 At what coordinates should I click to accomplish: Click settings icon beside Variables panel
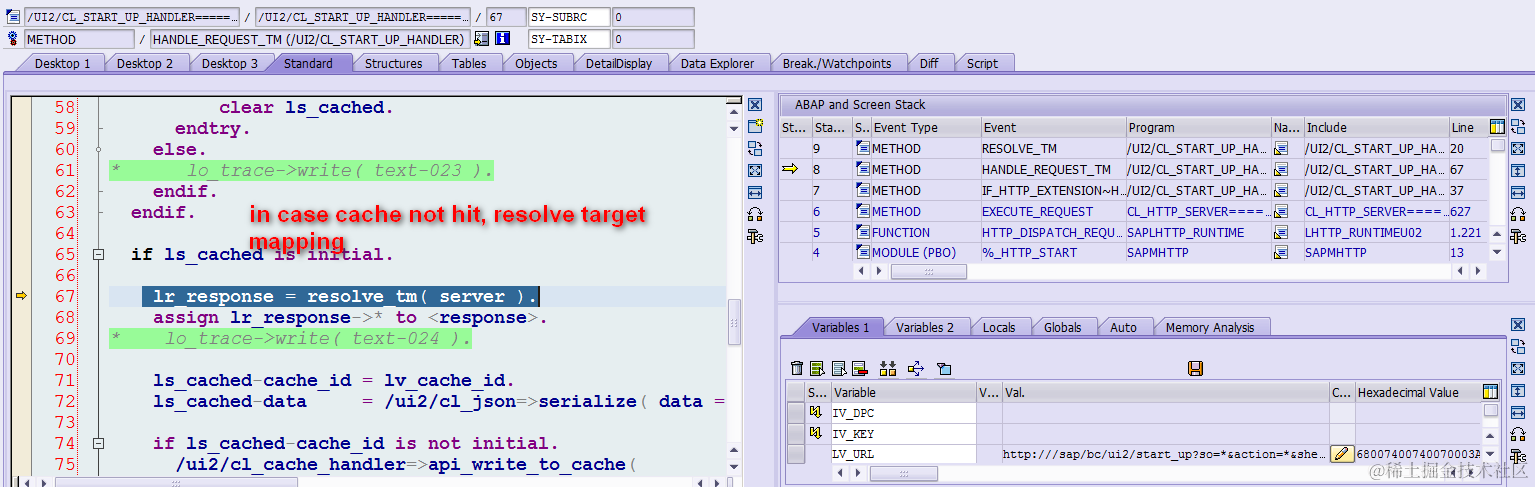[1518, 456]
